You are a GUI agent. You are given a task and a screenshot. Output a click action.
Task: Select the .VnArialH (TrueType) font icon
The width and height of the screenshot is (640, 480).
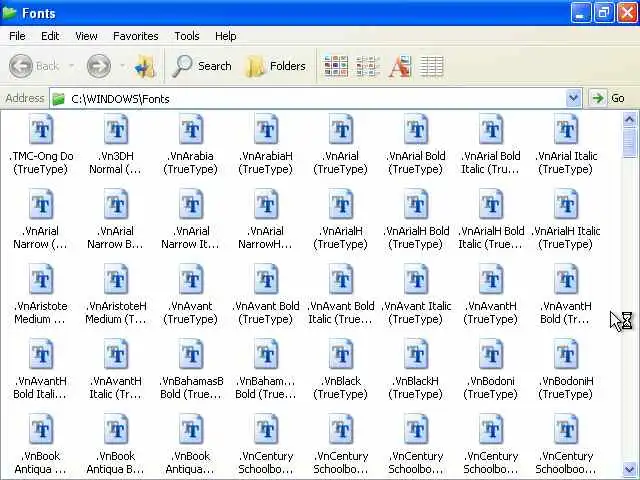[x=341, y=204]
